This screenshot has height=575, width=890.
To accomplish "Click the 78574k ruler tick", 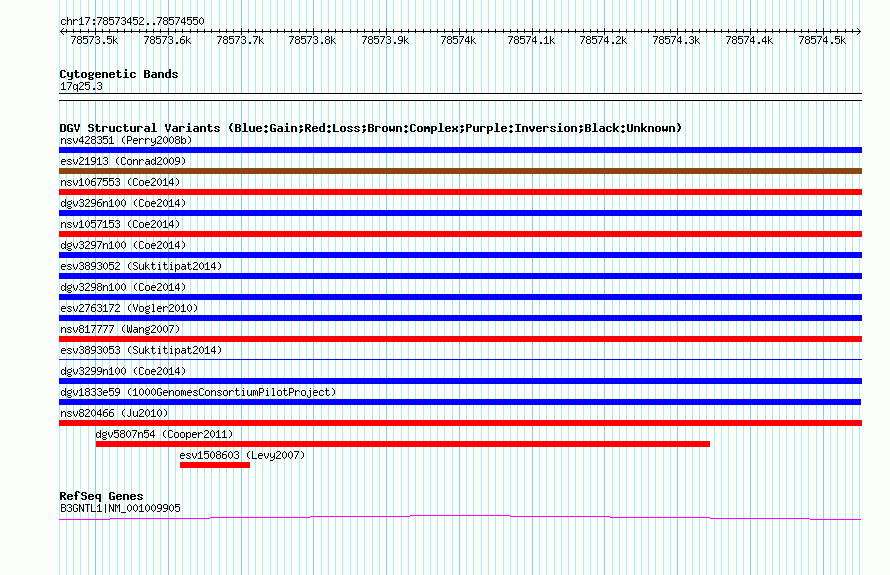I will (x=459, y=40).
